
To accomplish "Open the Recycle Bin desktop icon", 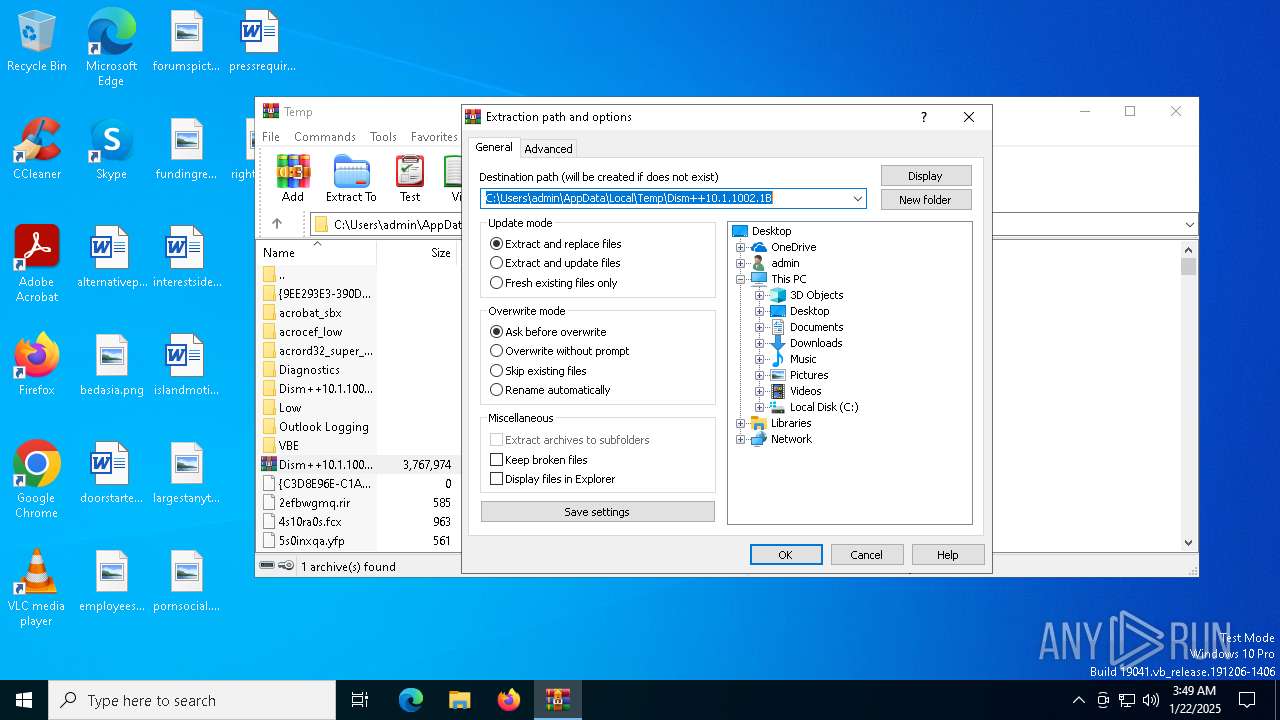I will (x=37, y=42).
